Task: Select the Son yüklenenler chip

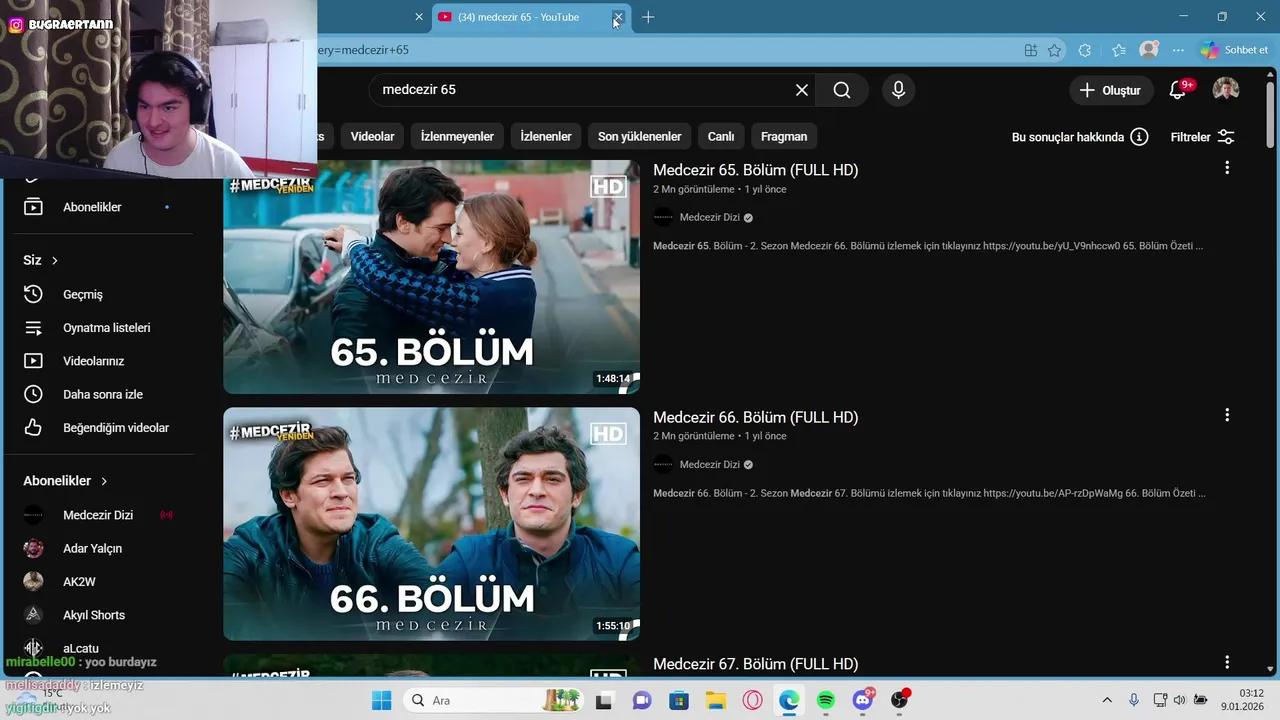Action: pos(640,136)
